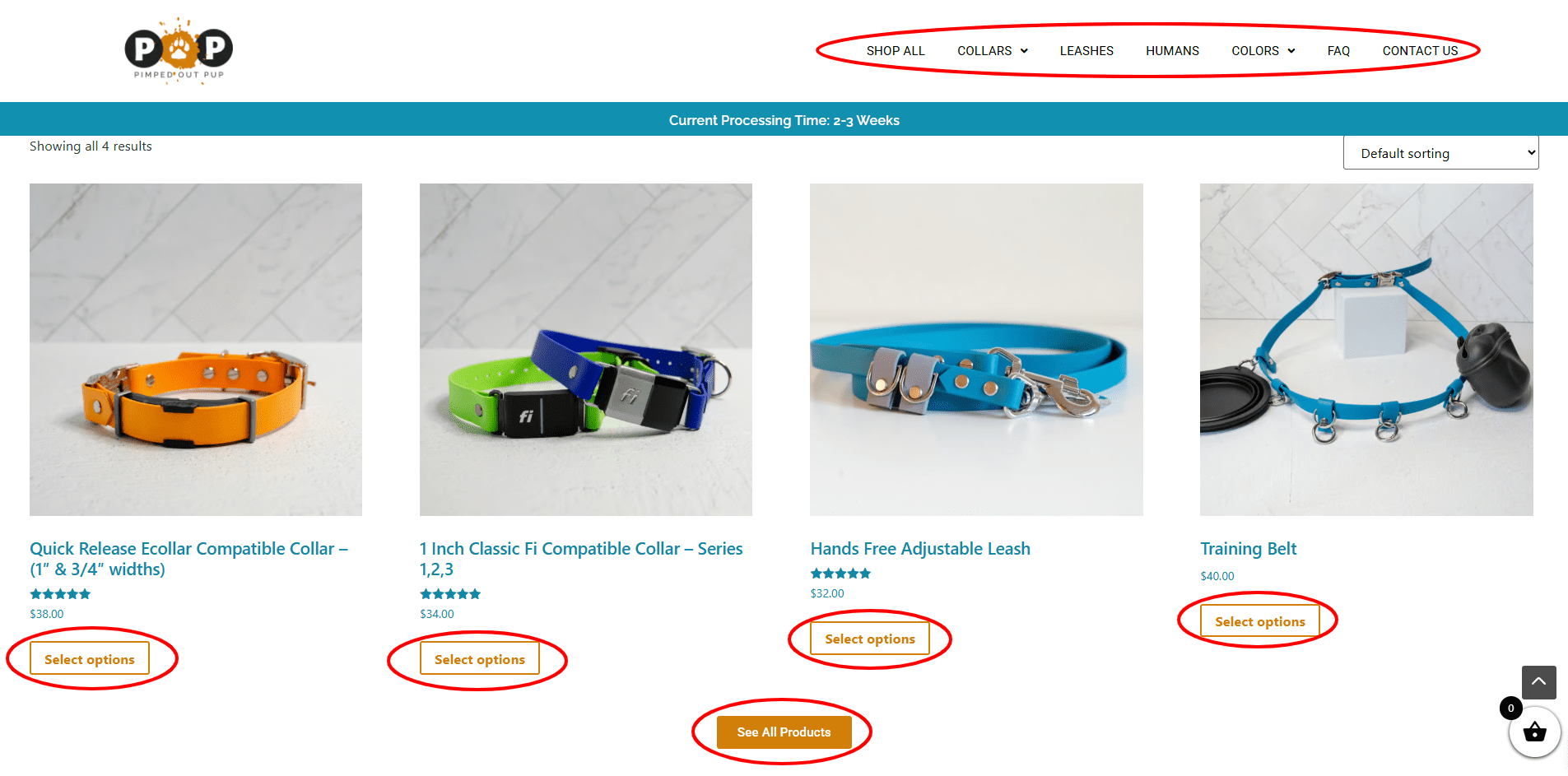Expand the Colors menu dropdown
1568x776 pixels.
point(1263,51)
